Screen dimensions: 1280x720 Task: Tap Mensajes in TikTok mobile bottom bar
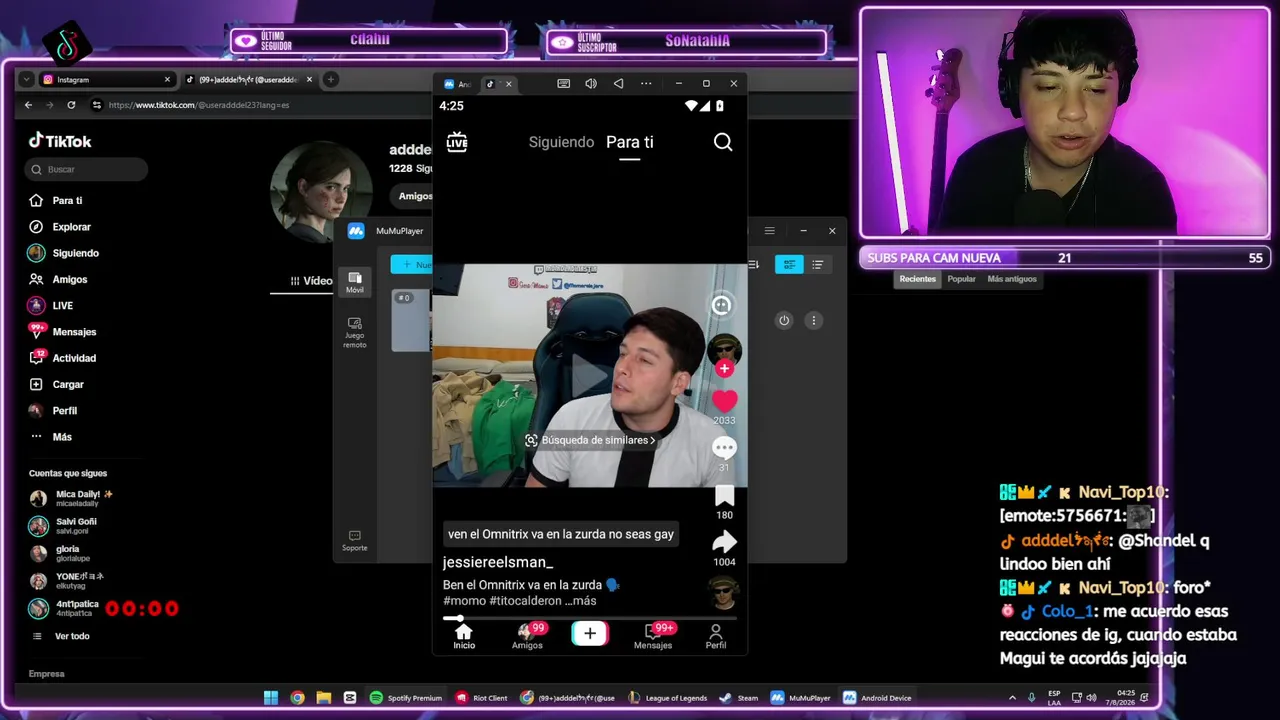(x=653, y=636)
